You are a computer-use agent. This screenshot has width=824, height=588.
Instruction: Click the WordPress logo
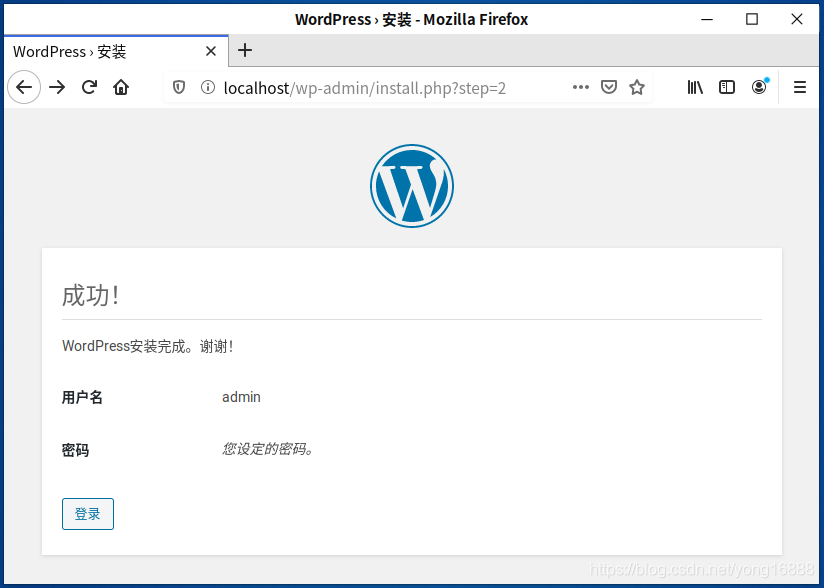tap(412, 186)
